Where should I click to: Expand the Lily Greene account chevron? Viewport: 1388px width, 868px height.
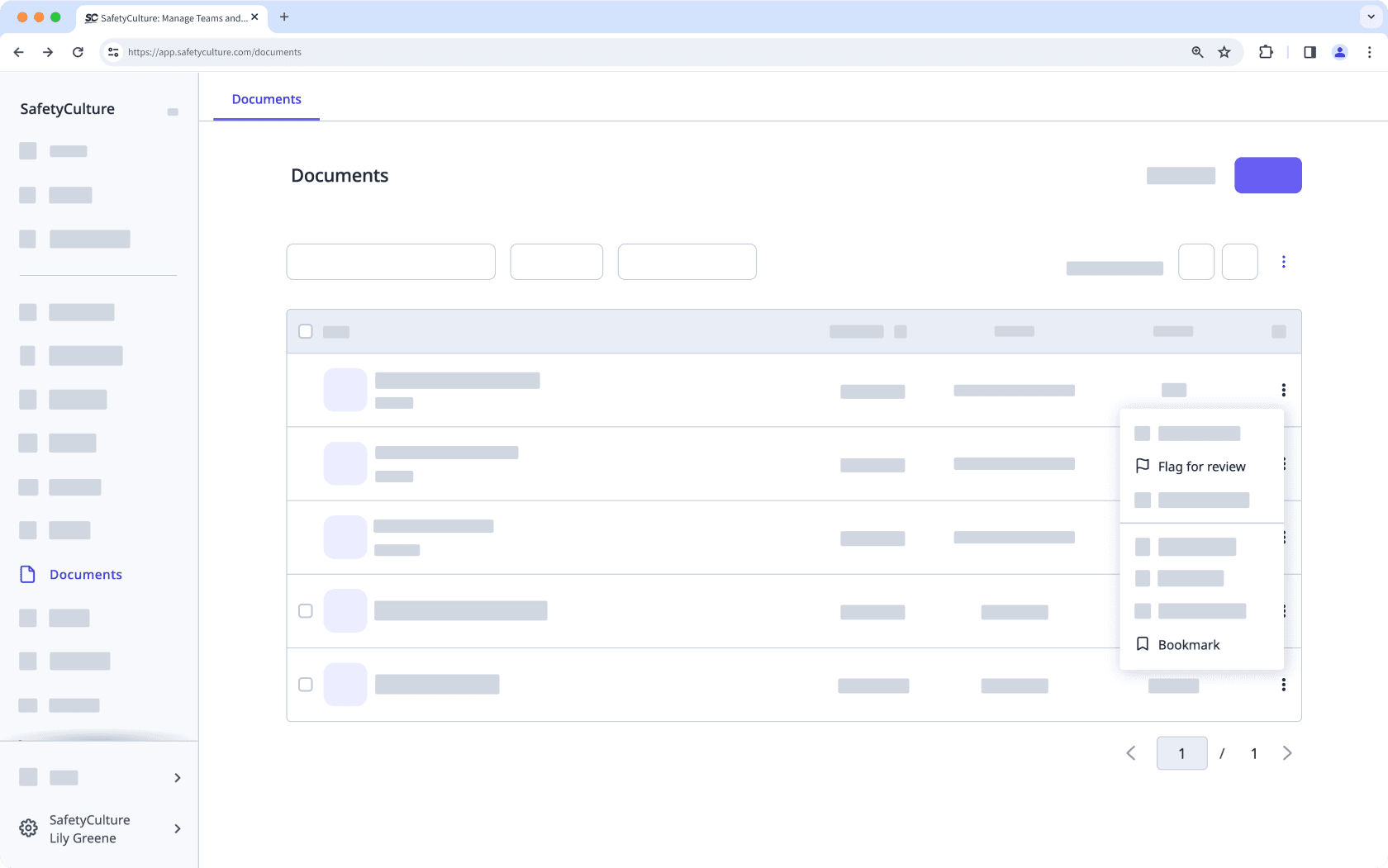pyautogui.click(x=178, y=828)
